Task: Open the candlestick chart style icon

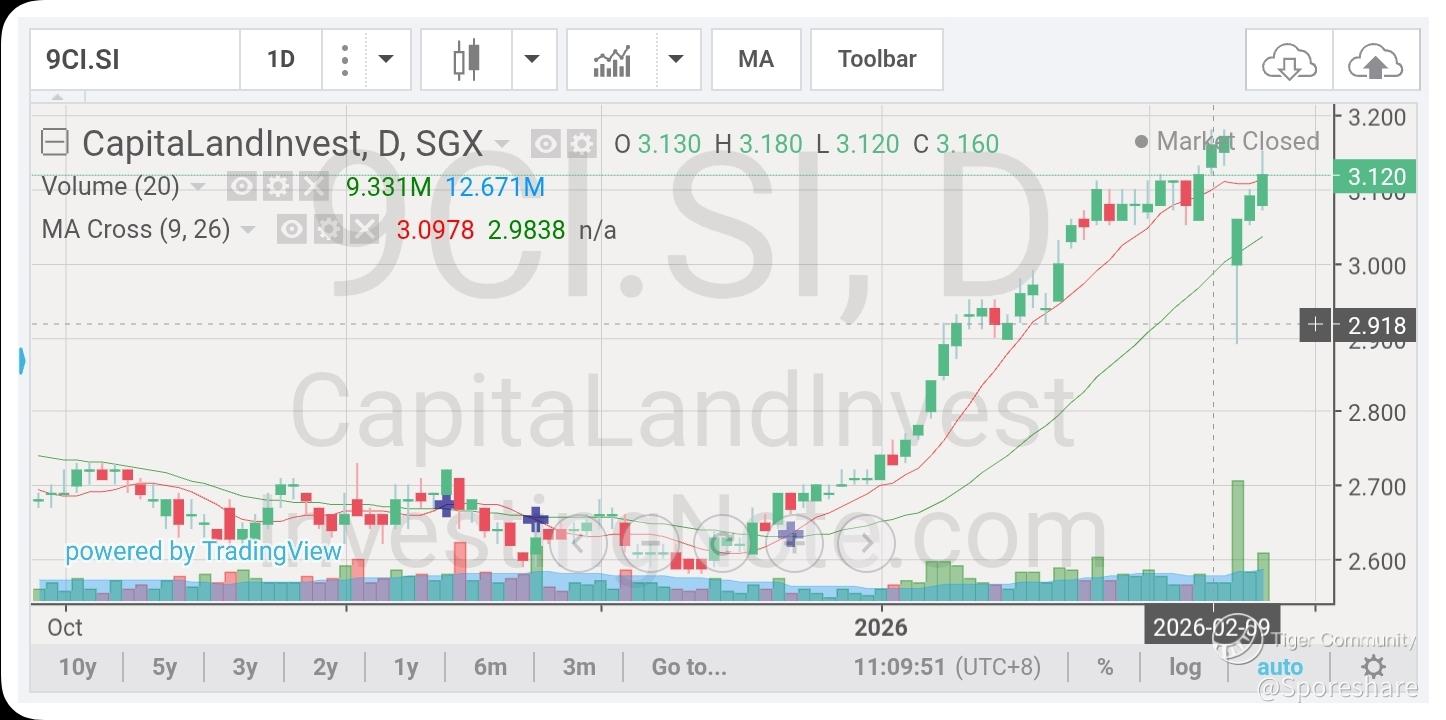Action: 466,60
